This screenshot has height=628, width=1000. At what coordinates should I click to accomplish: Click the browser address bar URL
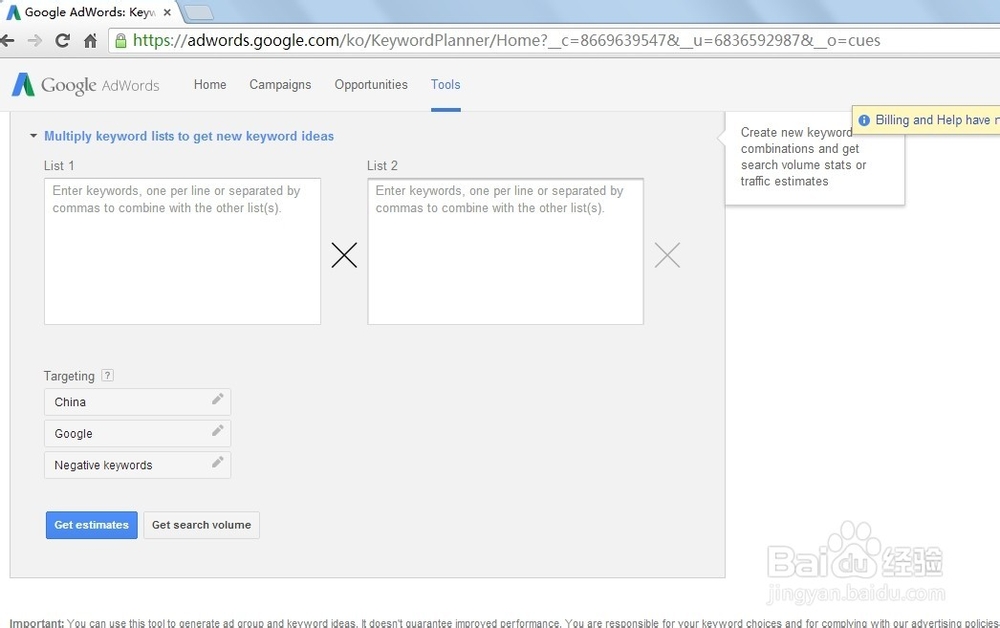click(x=506, y=41)
